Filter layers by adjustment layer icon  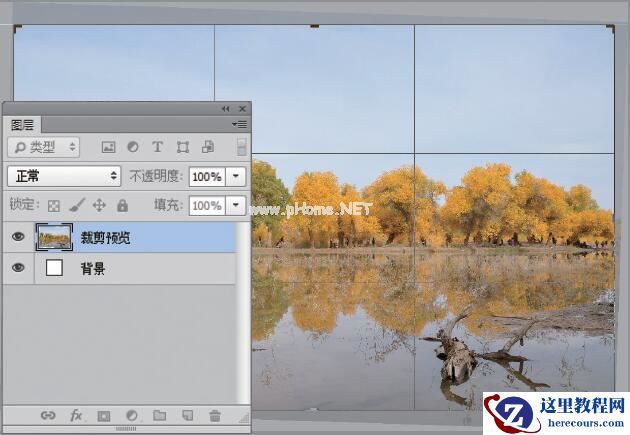pos(133,147)
